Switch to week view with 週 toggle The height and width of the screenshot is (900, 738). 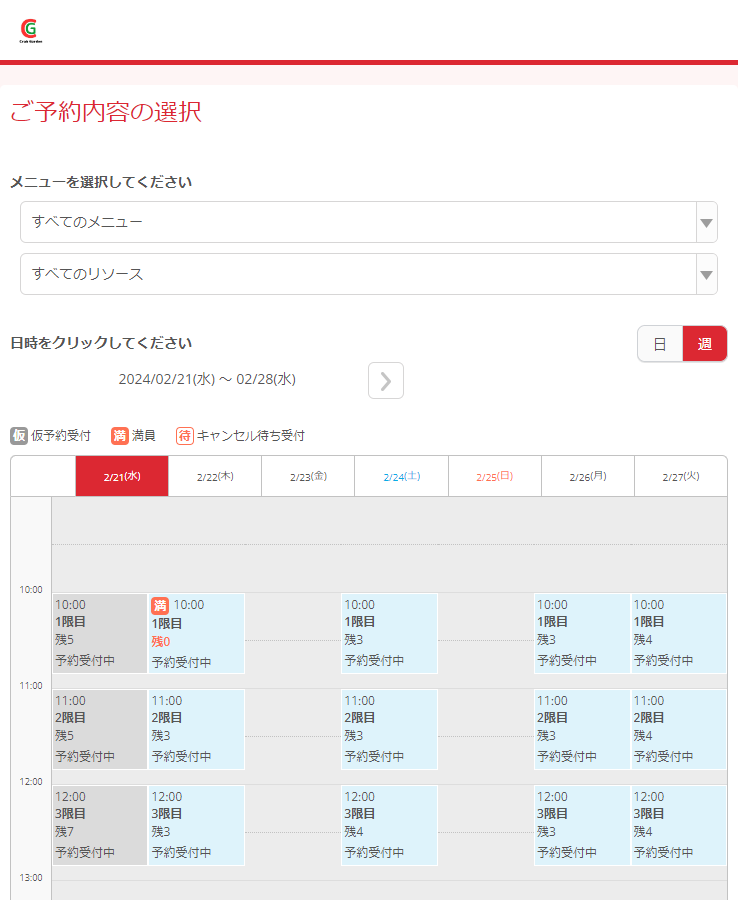[705, 344]
